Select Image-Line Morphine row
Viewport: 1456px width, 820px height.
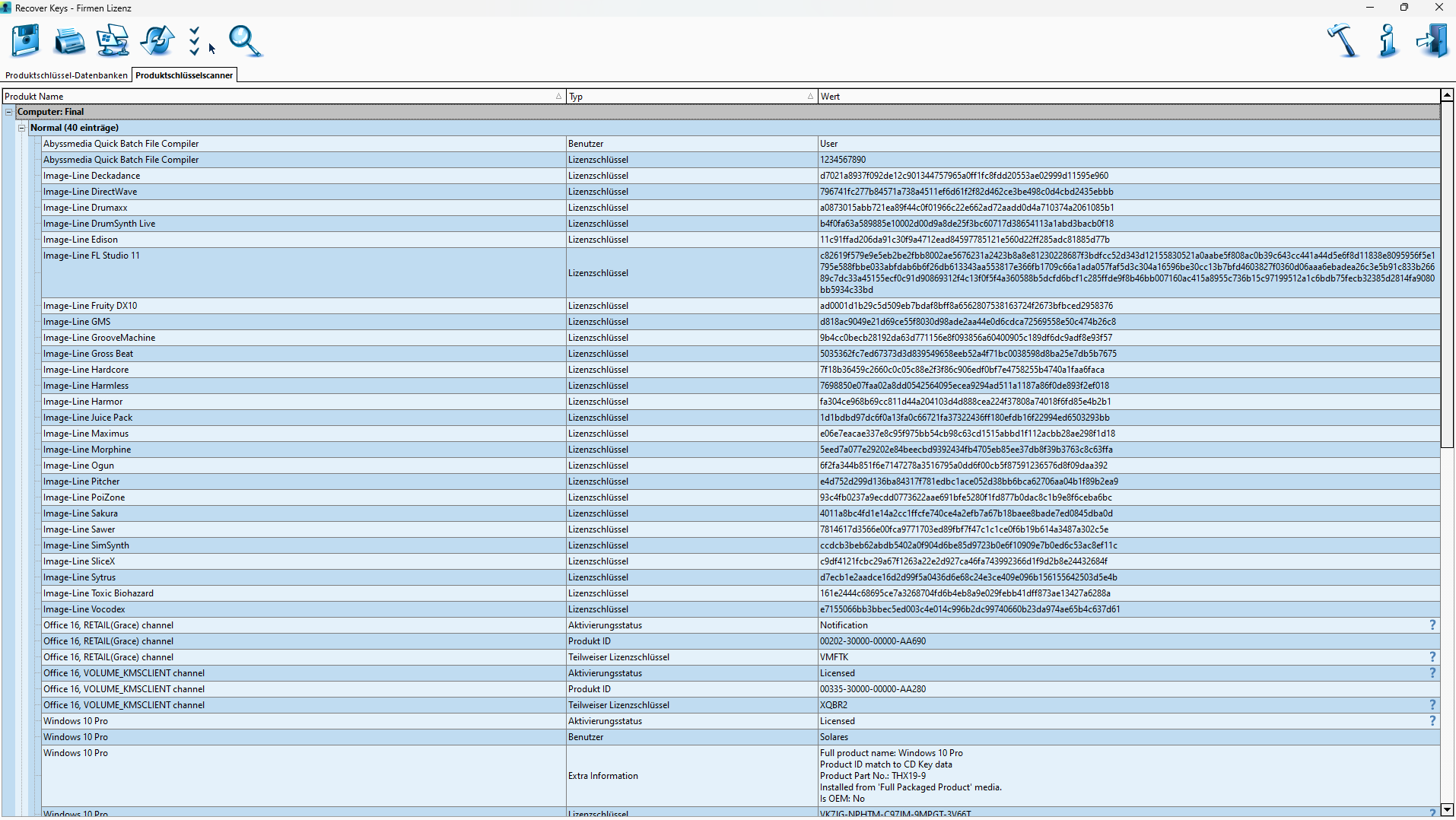[x=741, y=450]
